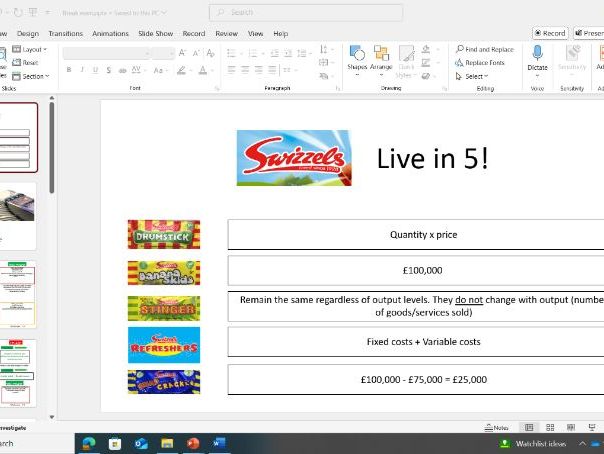Image resolution: width=604 pixels, height=454 pixels.
Task: Open the Select dropdown in Editing
Action: pyautogui.click(x=472, y=76)
